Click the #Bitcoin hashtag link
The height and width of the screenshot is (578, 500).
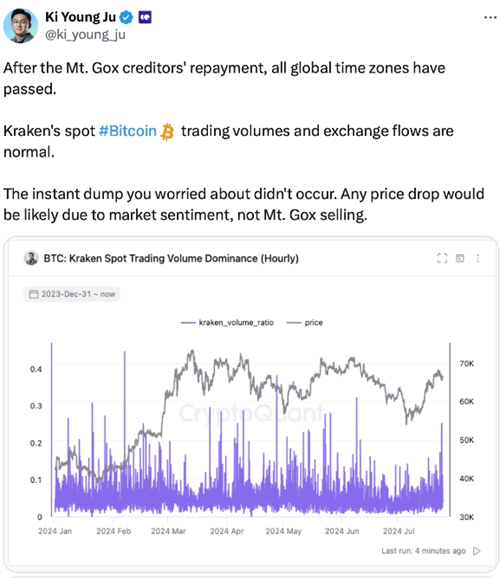[128, 131]
